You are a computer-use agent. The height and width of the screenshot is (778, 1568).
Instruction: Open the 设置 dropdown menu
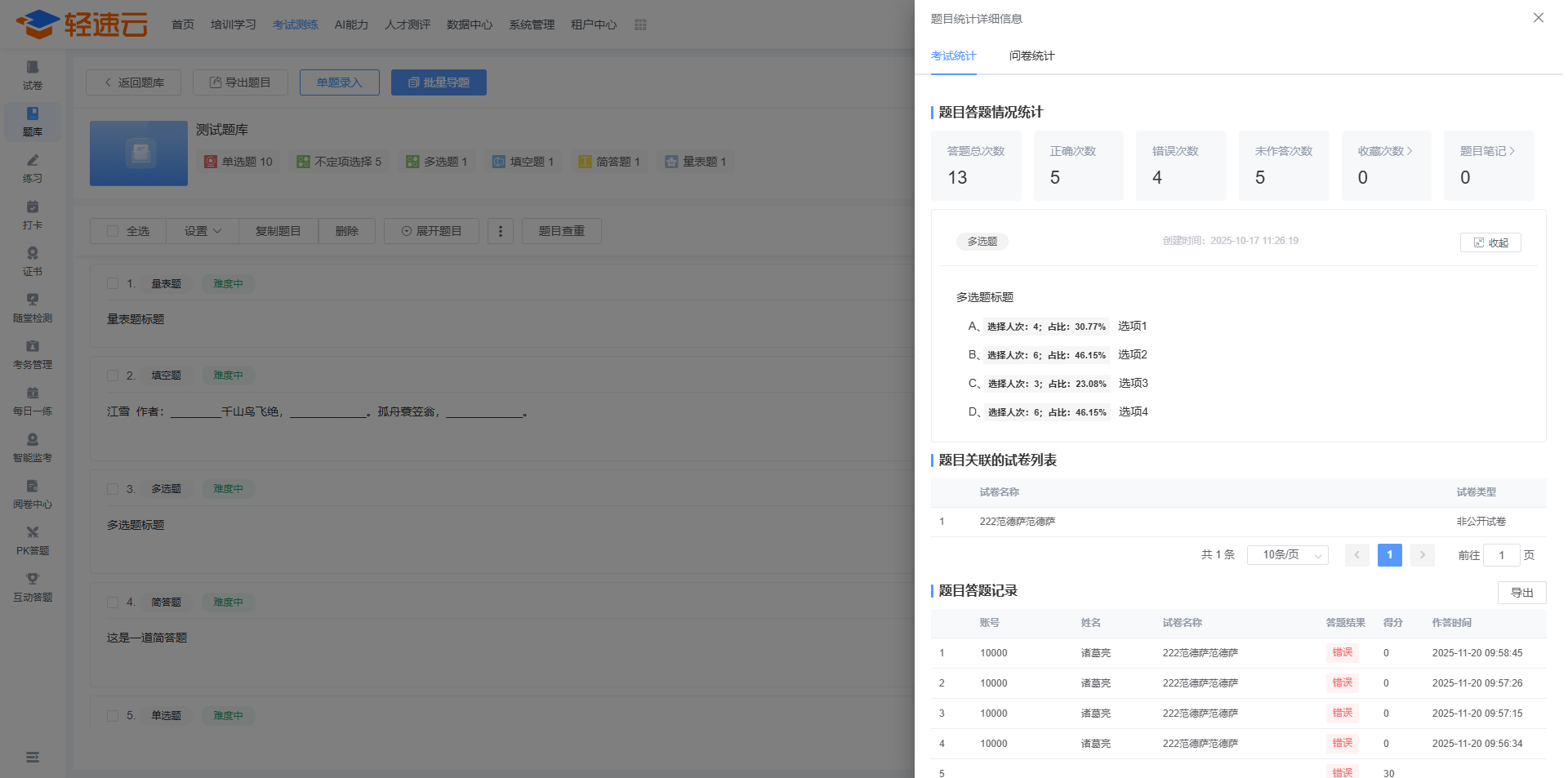coord(203,232)
